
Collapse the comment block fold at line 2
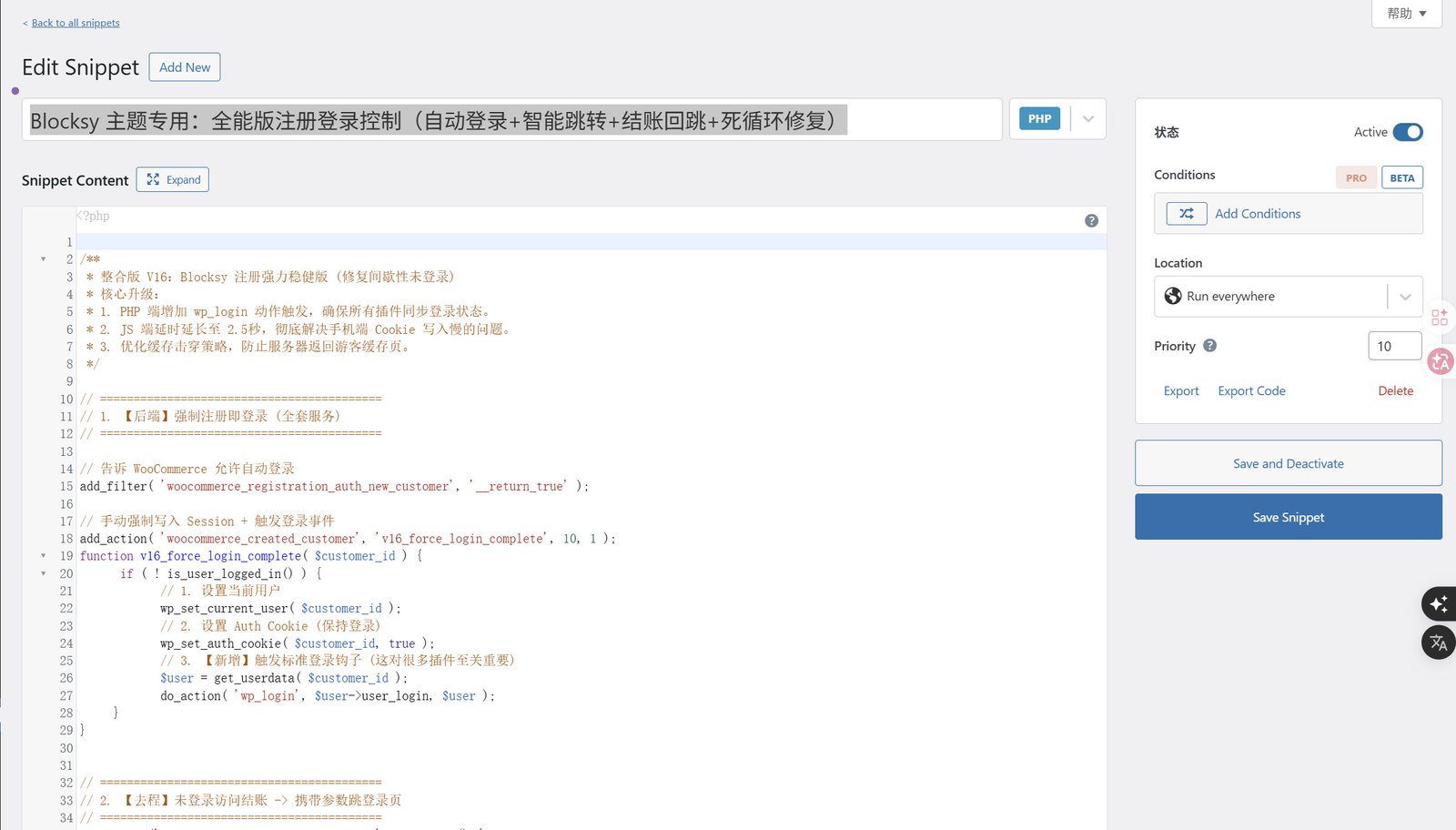click(x=43, y=259)
